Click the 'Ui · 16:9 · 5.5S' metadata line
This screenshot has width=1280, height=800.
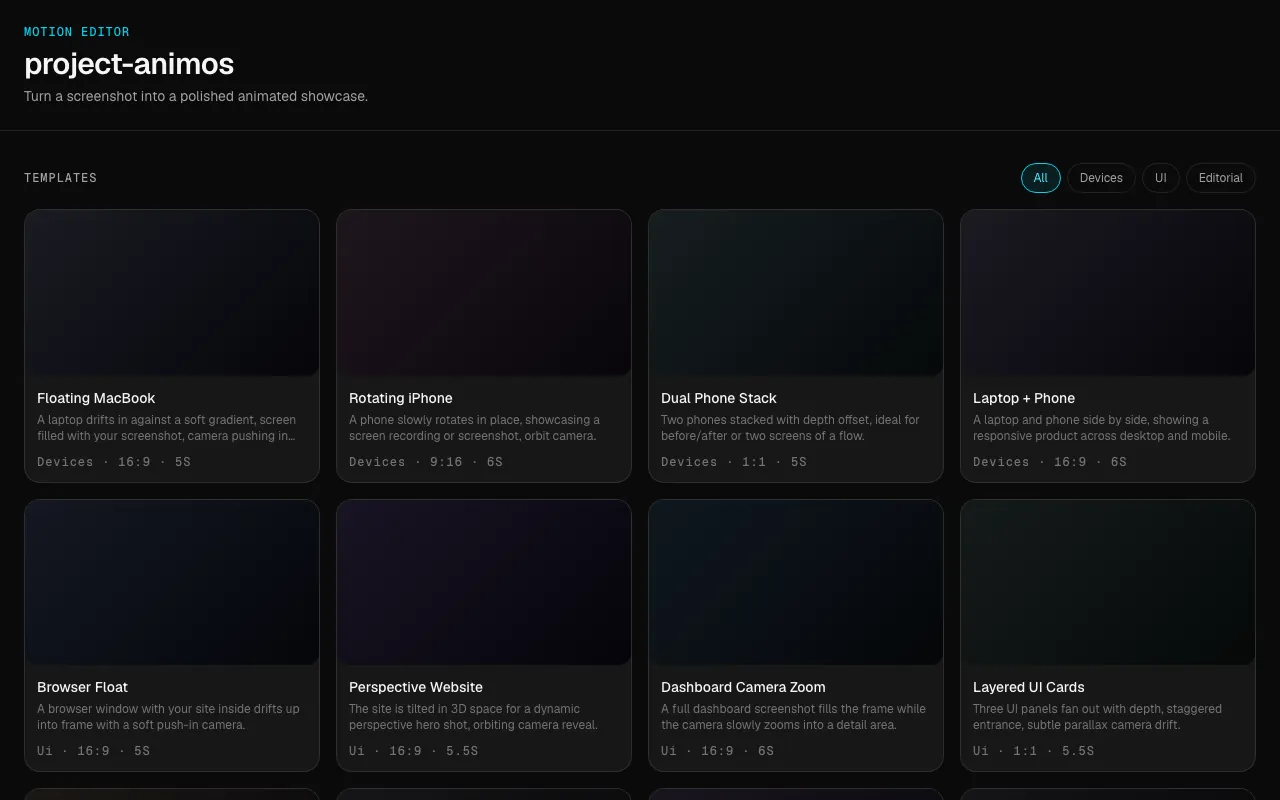(x=413, y=751)
